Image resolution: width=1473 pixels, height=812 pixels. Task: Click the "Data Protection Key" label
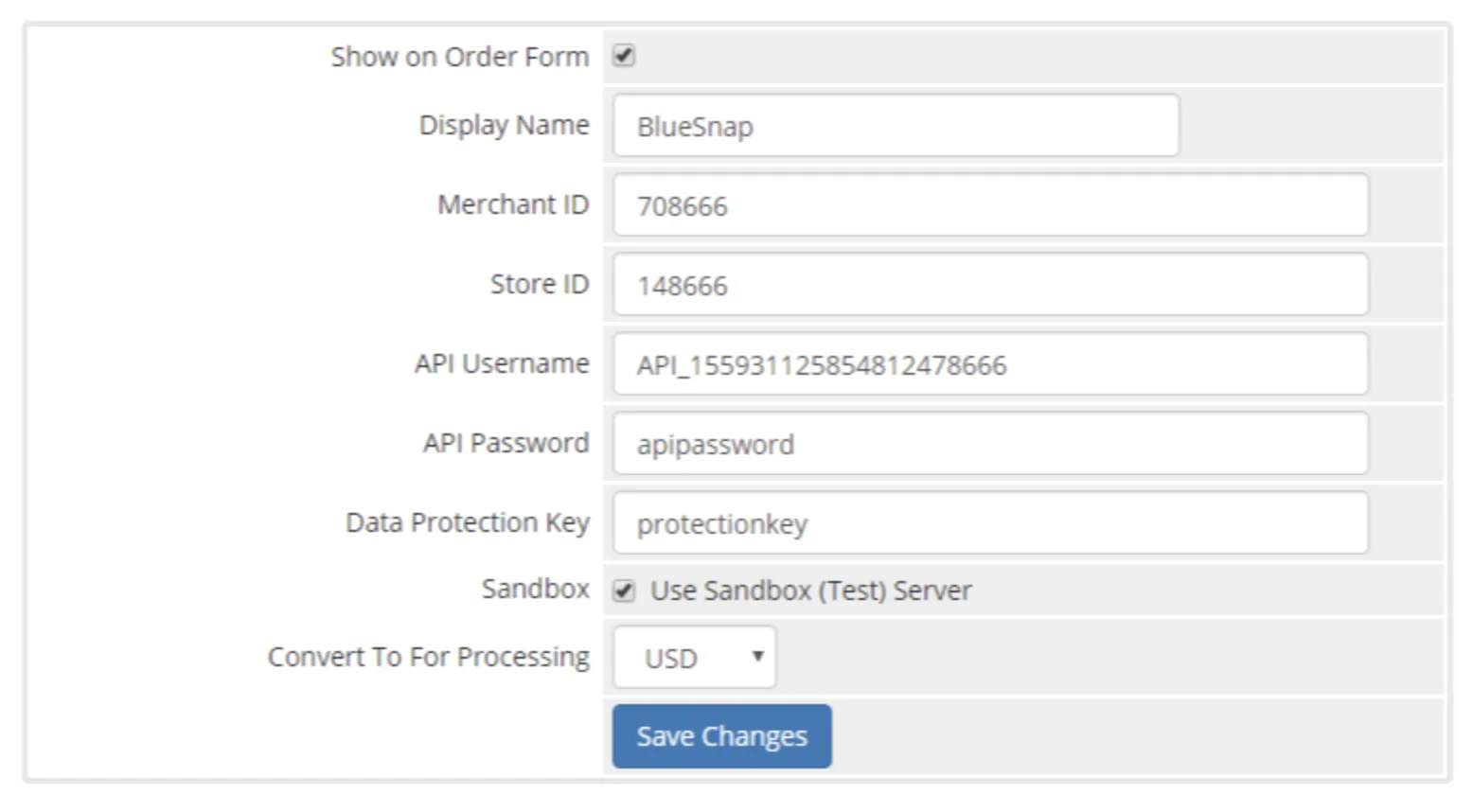[468, 522]
